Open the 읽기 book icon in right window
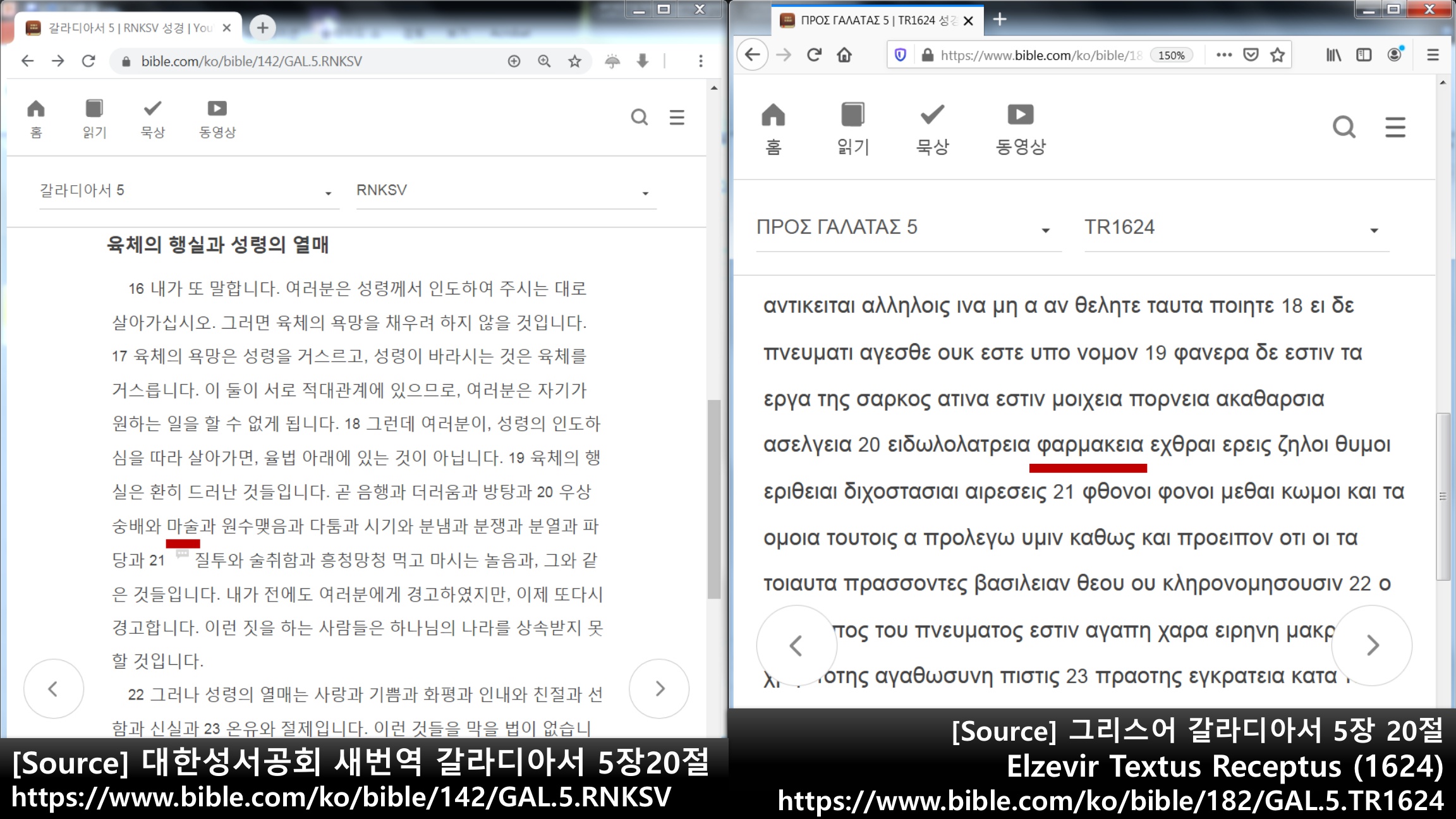 point(852,115)
